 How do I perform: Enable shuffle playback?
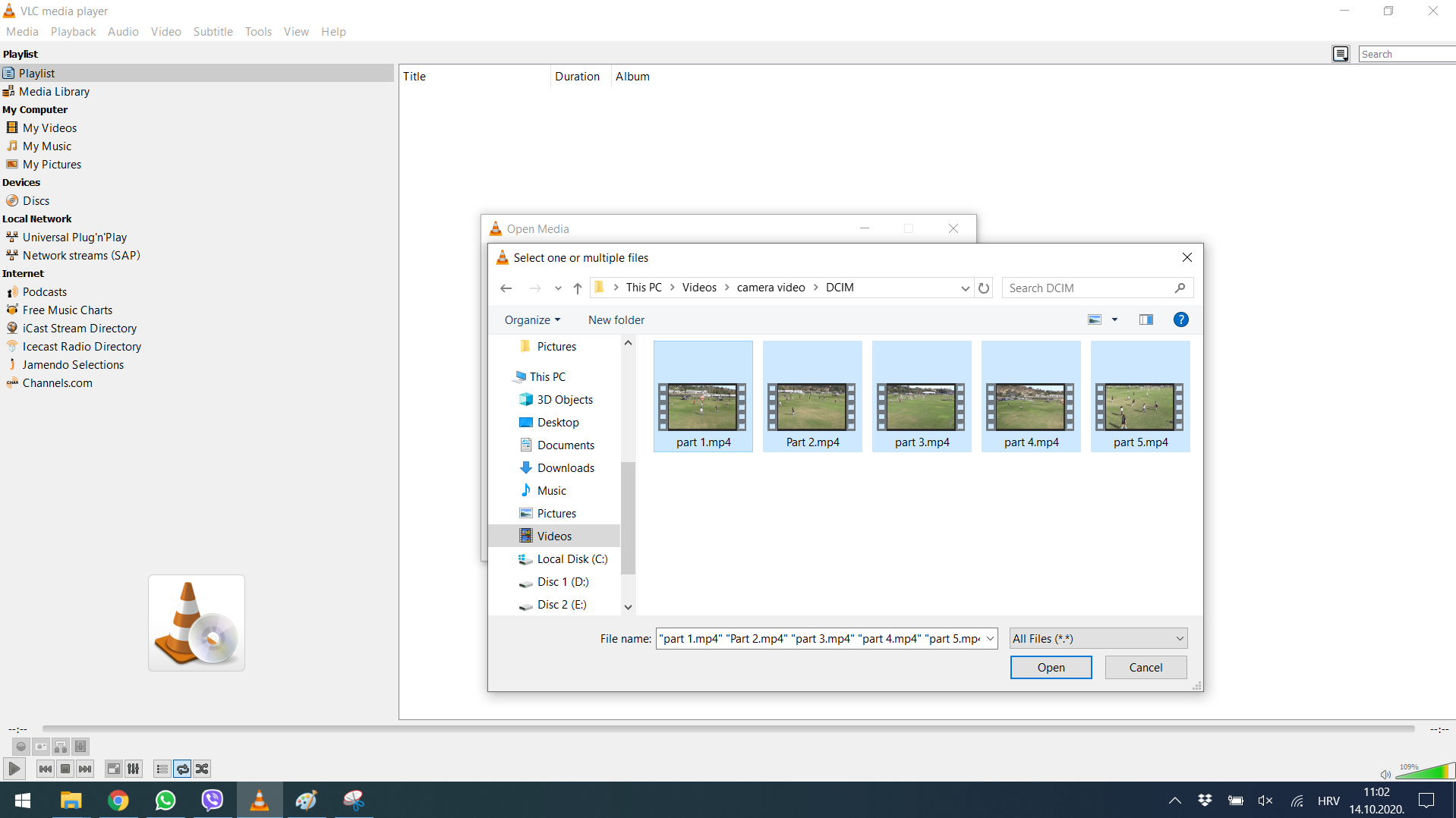pyautogui.click(x=202, y=769)
